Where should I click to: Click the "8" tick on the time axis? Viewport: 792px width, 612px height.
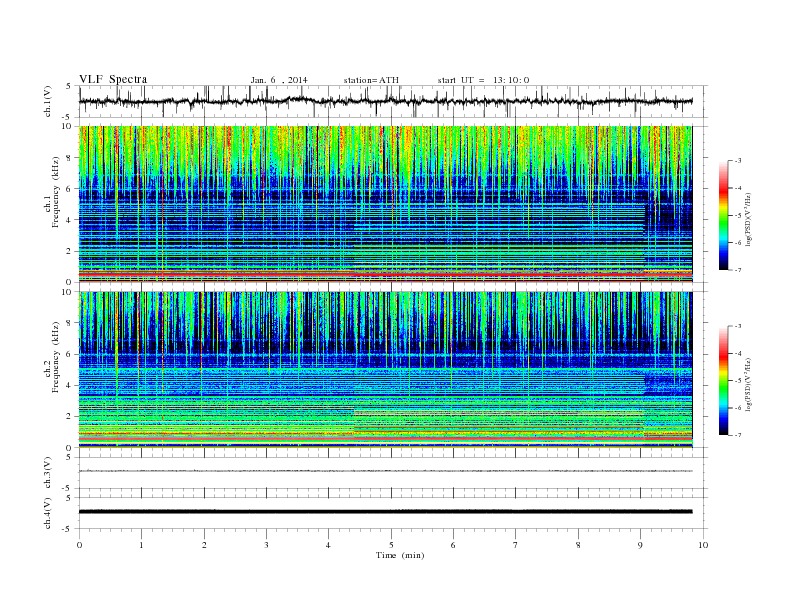tap(578, 545)
